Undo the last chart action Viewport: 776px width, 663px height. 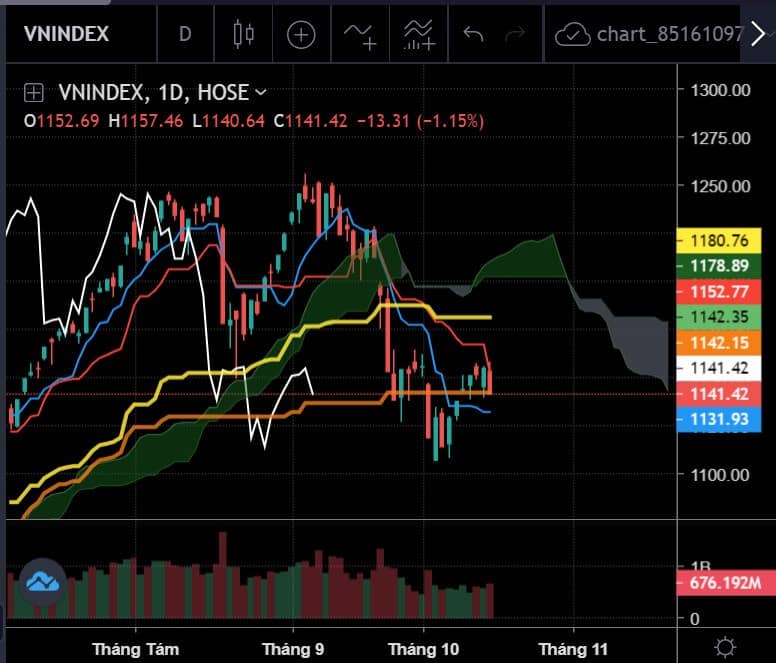tap(473, 34)
